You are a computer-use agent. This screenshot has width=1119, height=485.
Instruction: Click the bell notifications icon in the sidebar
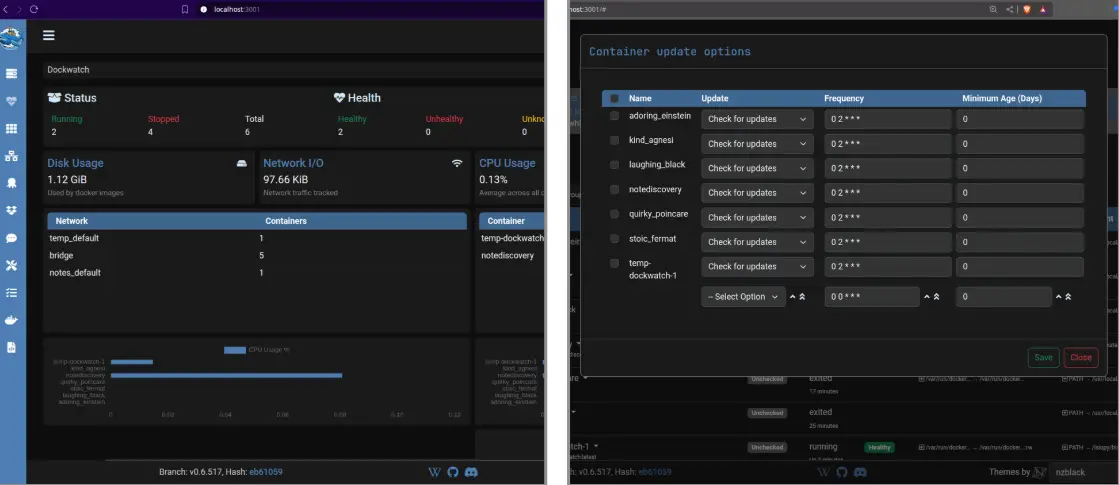(12, 183)
